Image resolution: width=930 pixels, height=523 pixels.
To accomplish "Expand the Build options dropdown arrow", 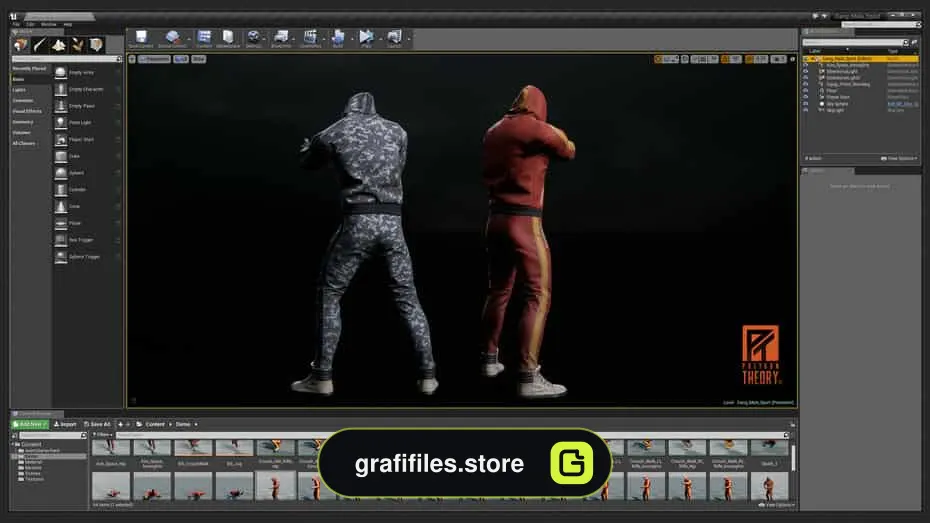I will 352,39.
